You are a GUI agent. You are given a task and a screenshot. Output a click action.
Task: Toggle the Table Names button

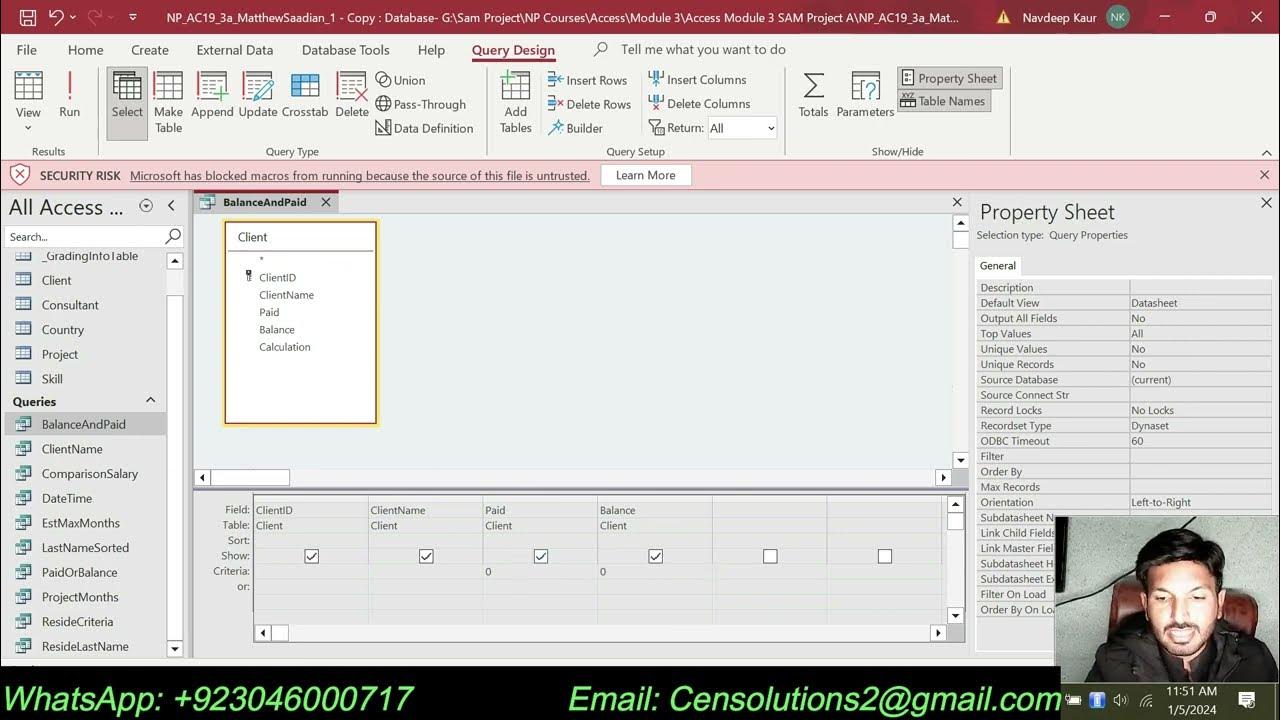[x=942, y=101]
